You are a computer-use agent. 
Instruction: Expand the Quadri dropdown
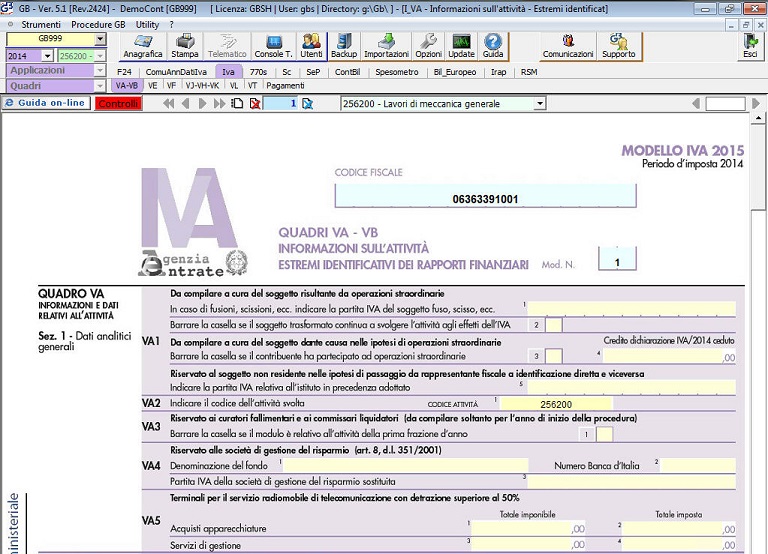point(99,86)
